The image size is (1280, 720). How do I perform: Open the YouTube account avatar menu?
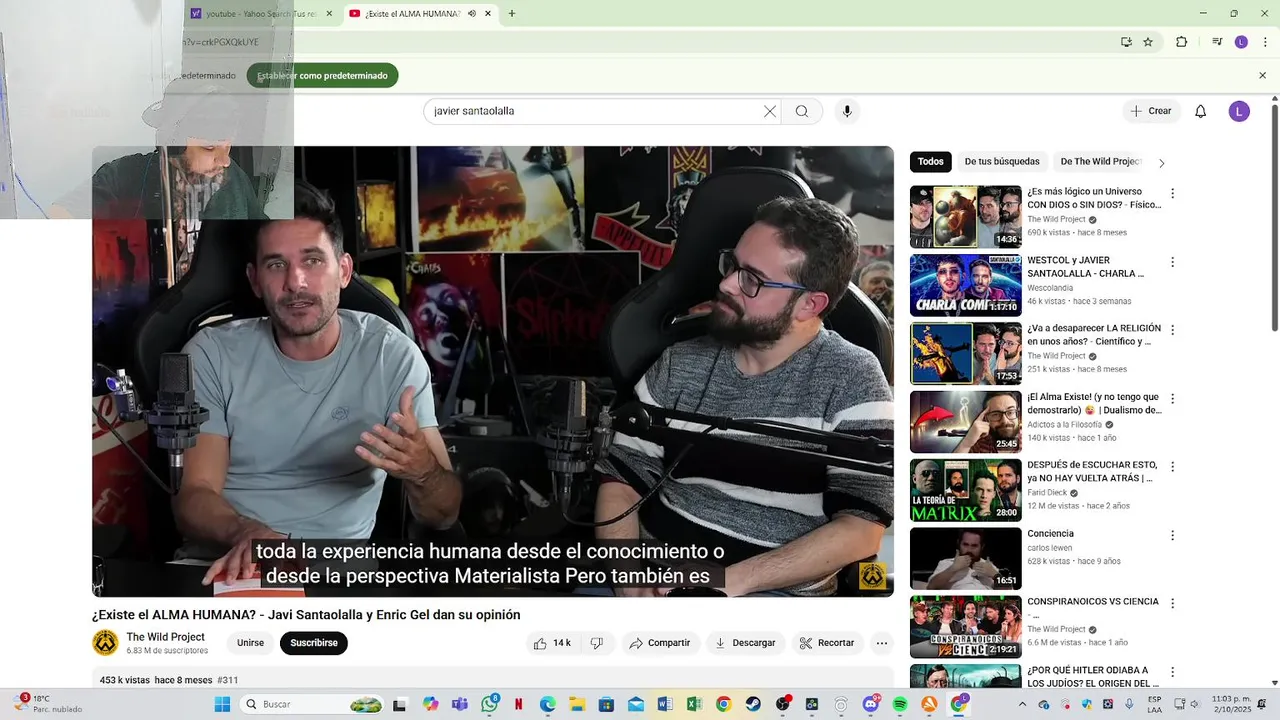coord(1239,111)
